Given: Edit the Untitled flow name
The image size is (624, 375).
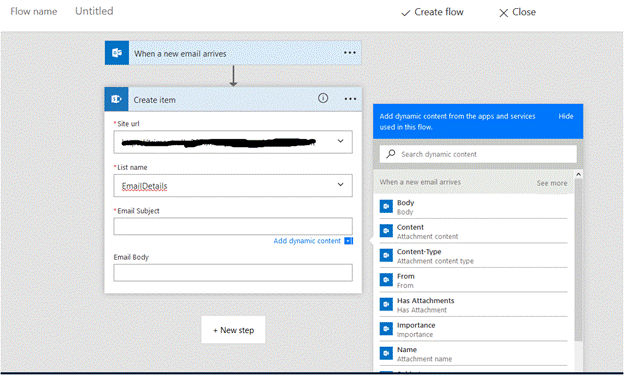Looking at the screenshot, I should coord(94,11).
